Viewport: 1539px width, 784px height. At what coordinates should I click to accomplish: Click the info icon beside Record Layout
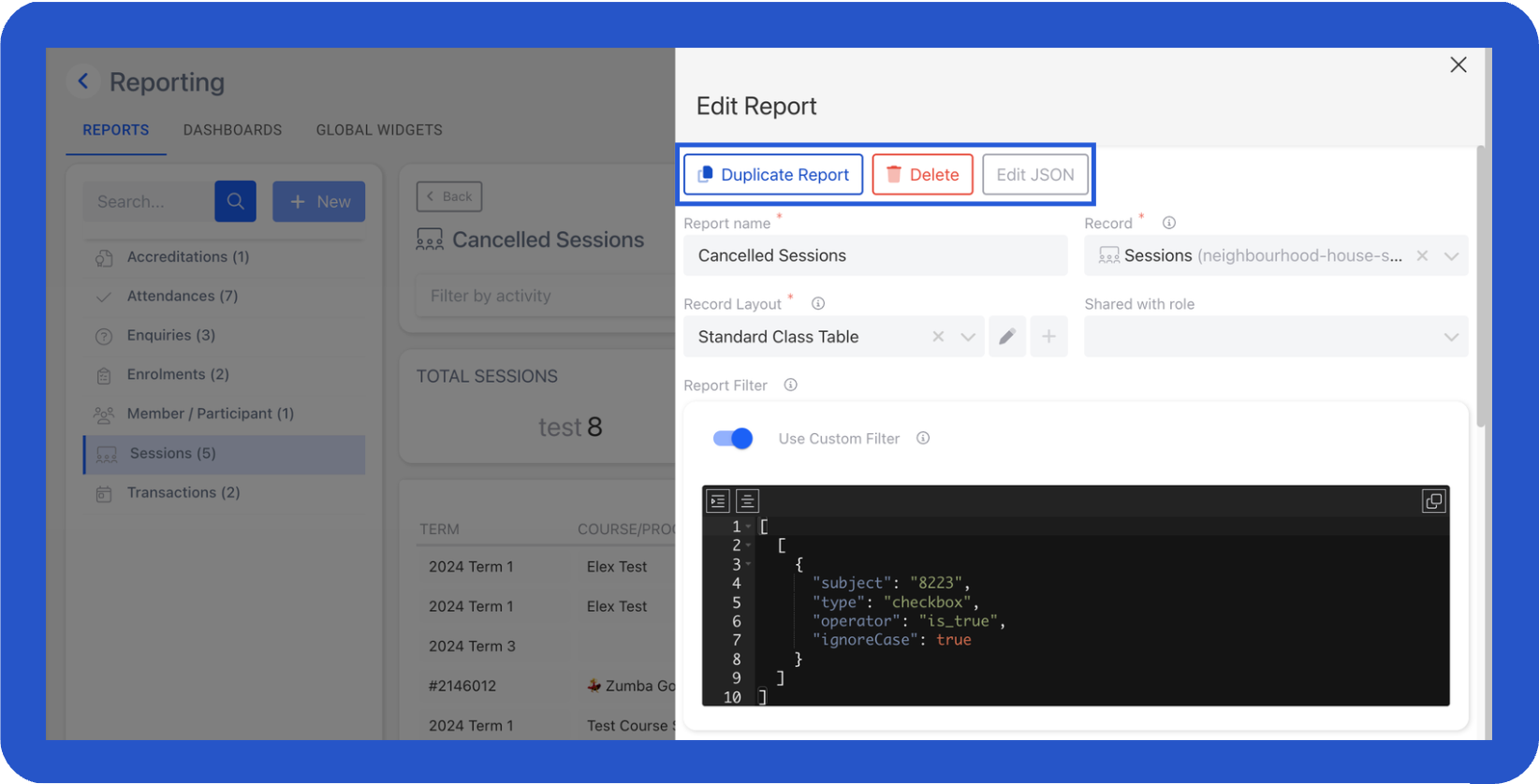pos(818,303)
